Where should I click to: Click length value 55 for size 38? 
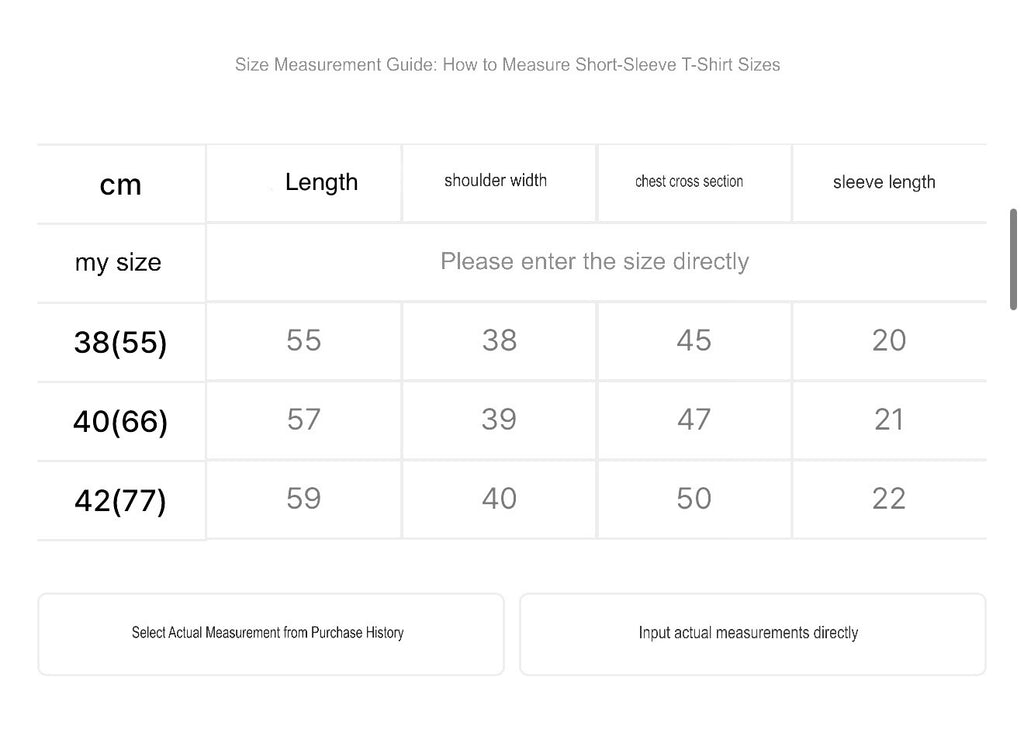click(x=304, y=341)
